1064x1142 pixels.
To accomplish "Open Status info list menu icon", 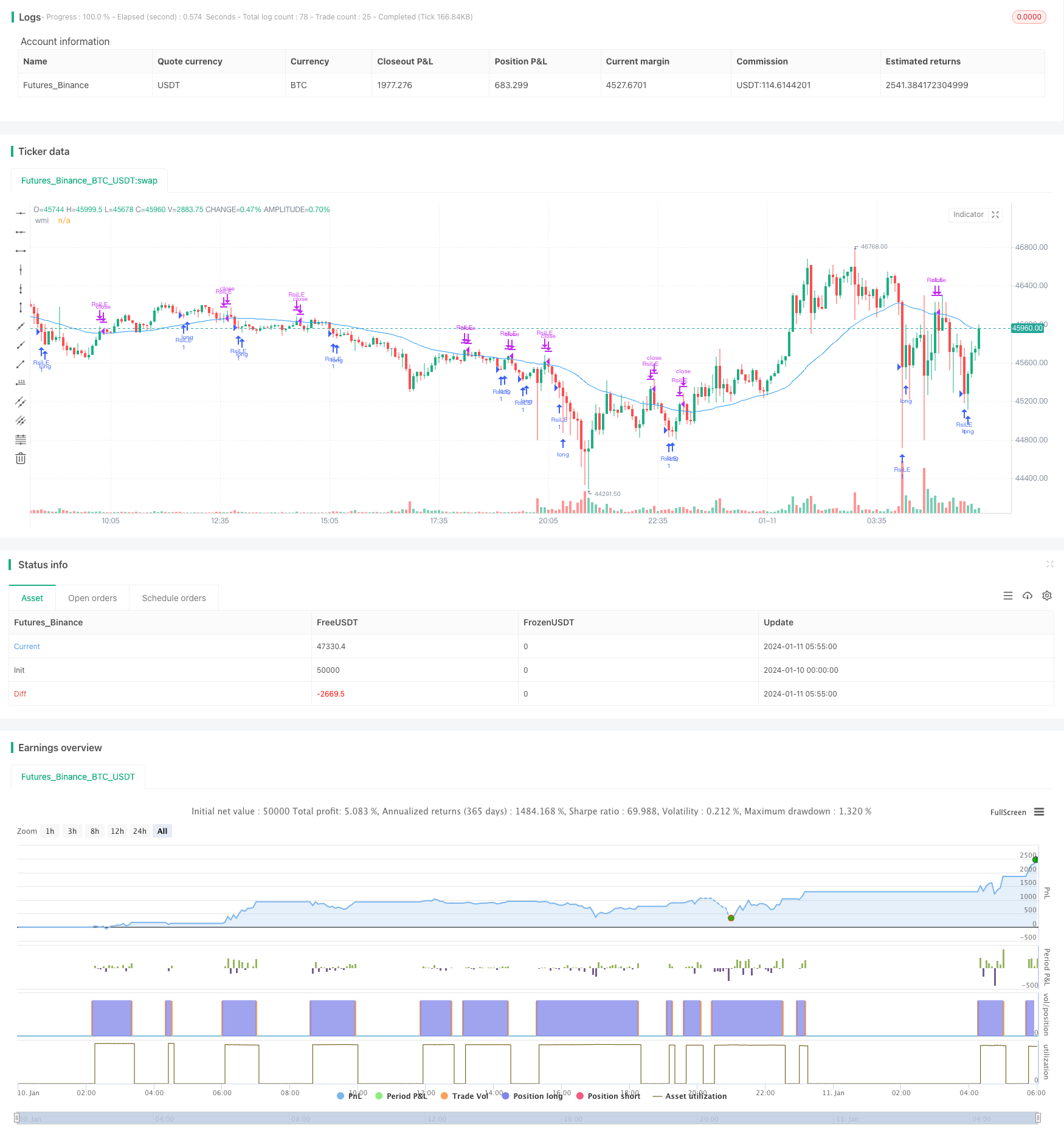I will pos(1008,596).
